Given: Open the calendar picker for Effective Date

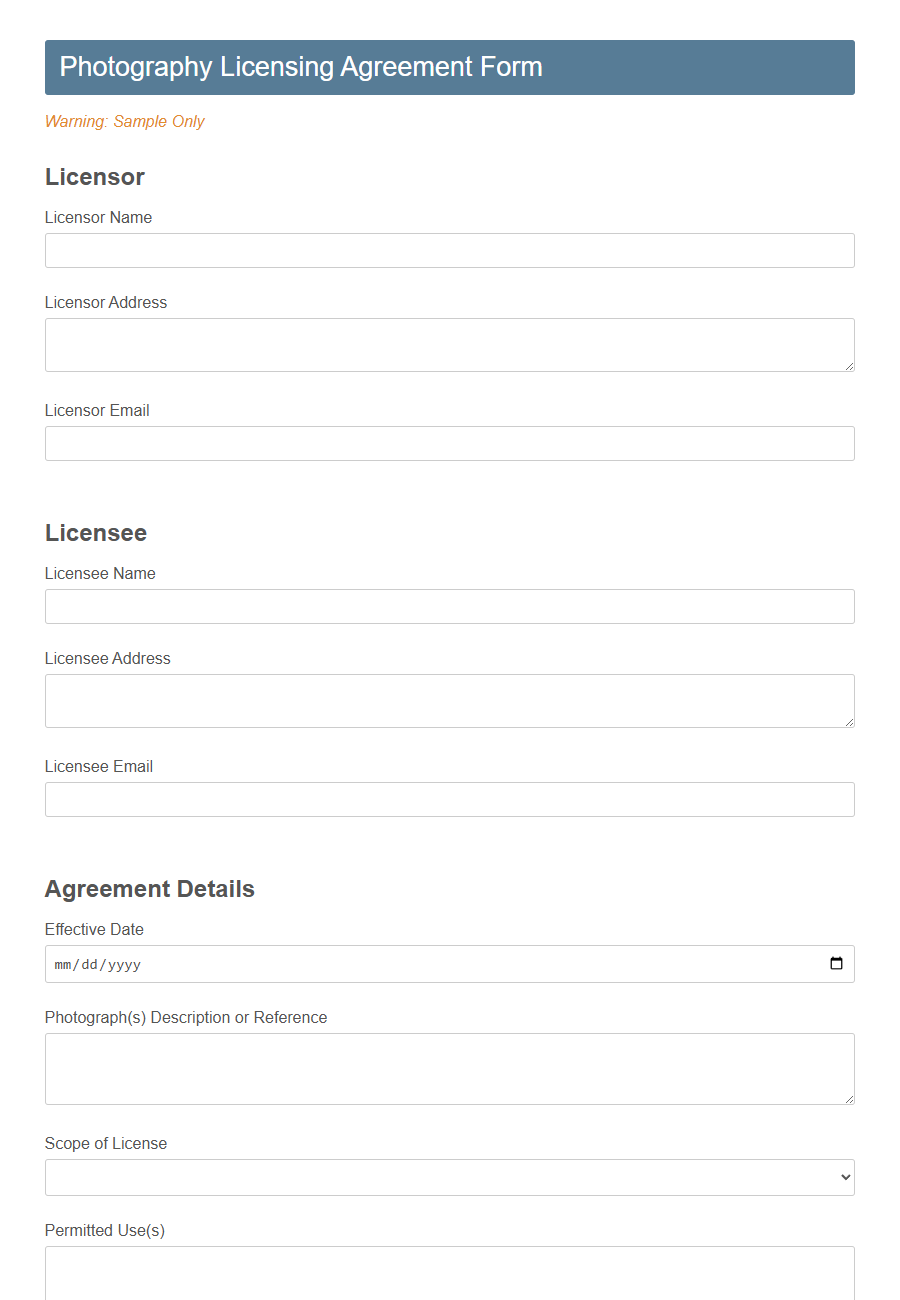Looking at the screenshot, I should click(836, 963).
